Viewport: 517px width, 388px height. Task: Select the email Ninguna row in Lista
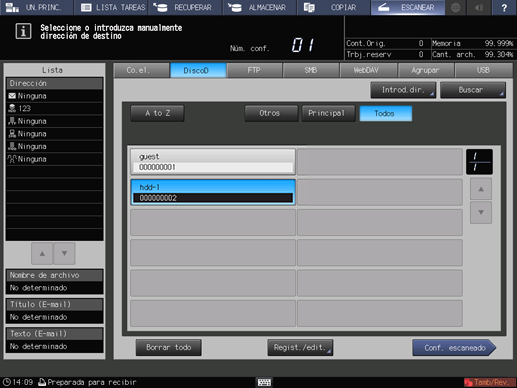click(54, 96)
